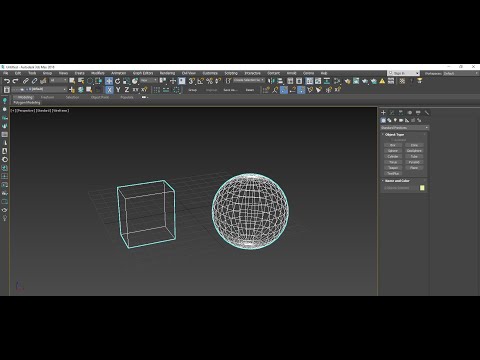
Task: Click the Undo arrow icon
Action: (7, 81)
